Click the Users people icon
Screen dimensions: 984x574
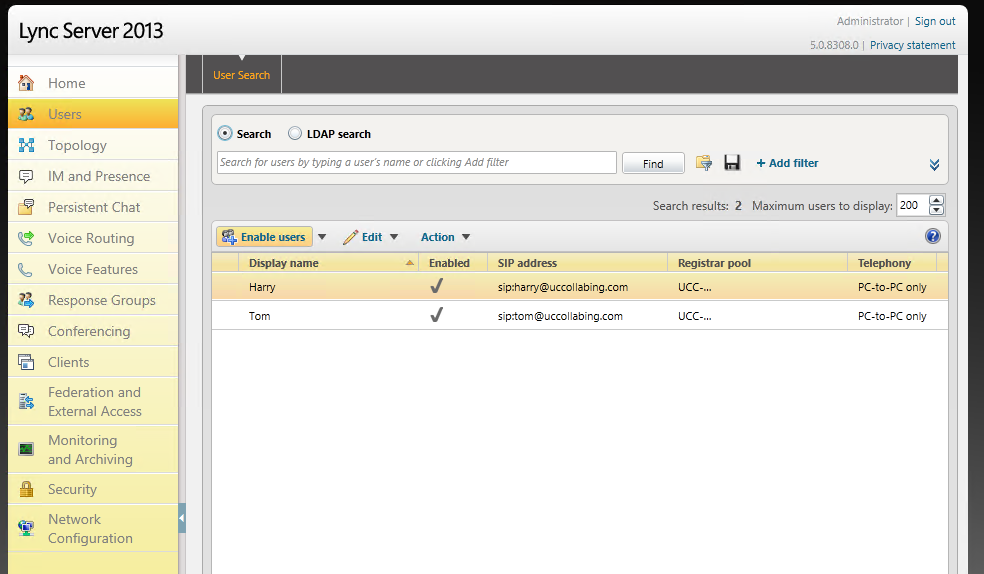(x=26, y=114)
